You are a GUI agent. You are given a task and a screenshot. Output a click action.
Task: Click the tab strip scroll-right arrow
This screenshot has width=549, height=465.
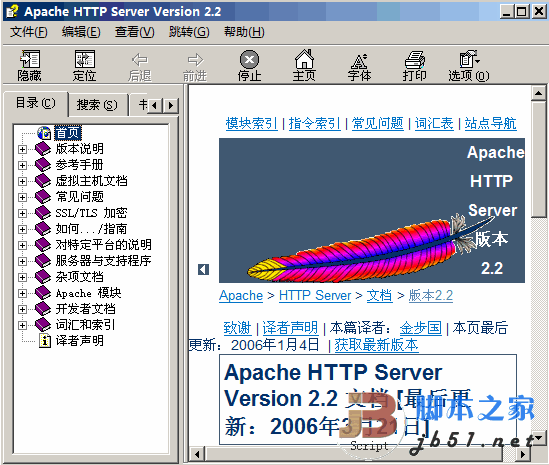click(171, 105)
